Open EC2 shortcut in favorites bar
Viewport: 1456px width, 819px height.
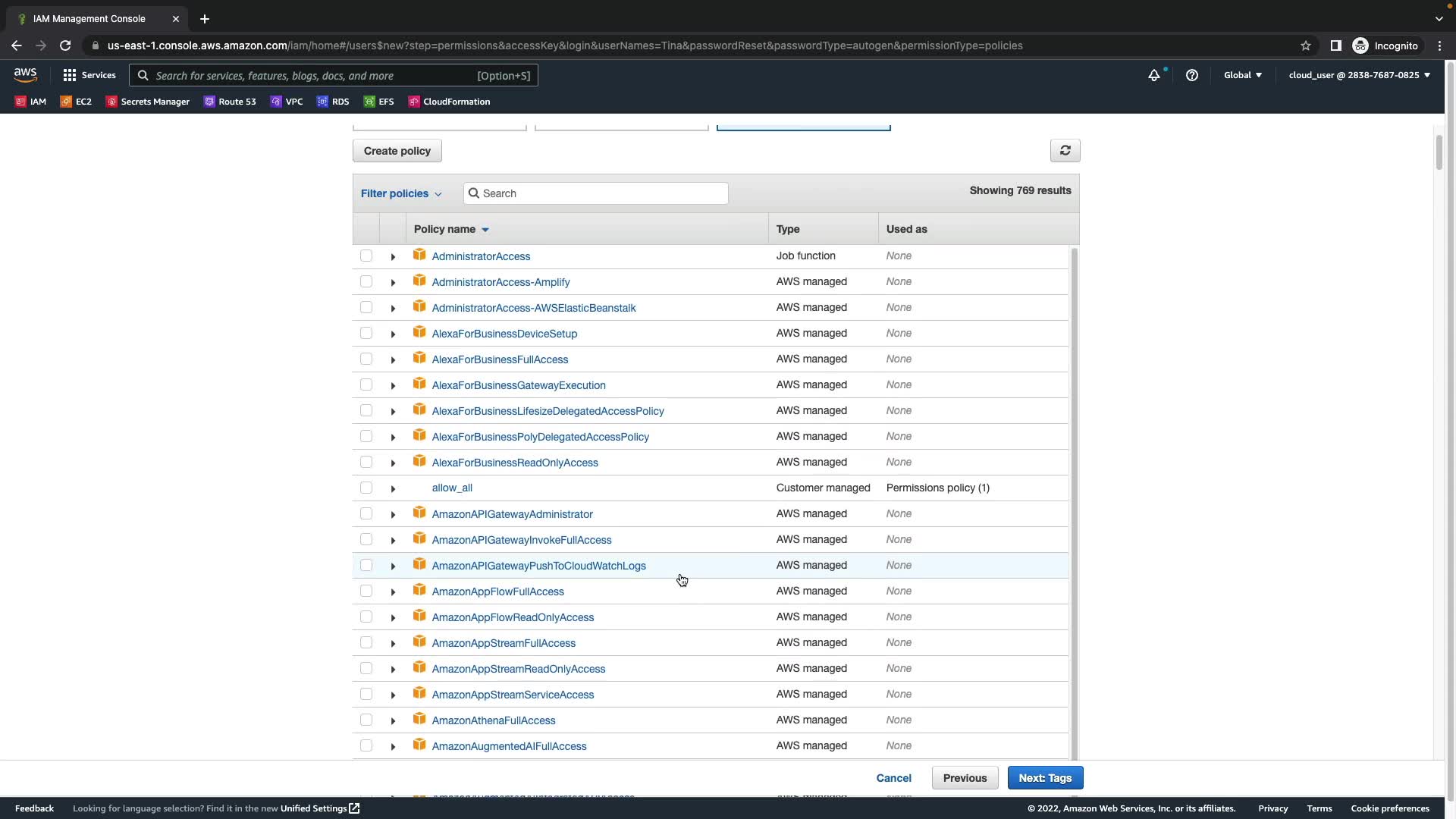tap(76, 102)
